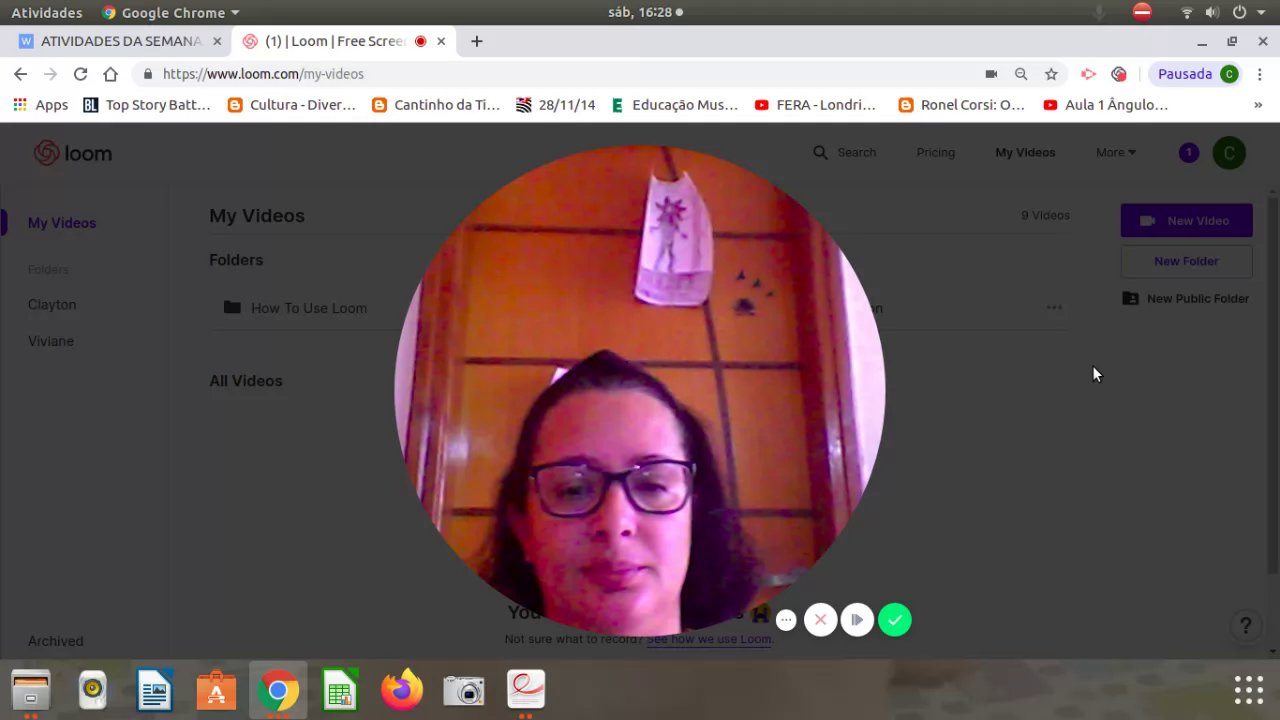The image size is (1280, 720).
Task: Start a New Video recording
Action: pos(1186,220)
